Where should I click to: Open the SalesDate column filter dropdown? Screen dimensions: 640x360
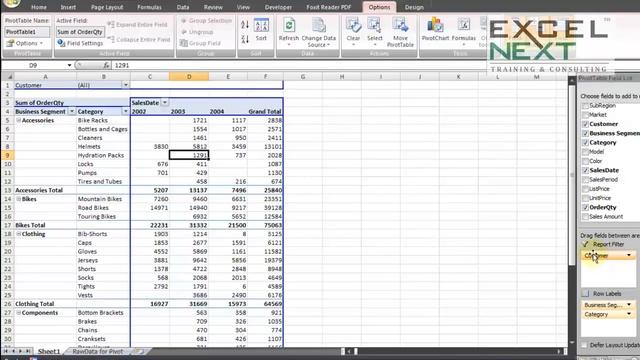[x=164, y=102]
